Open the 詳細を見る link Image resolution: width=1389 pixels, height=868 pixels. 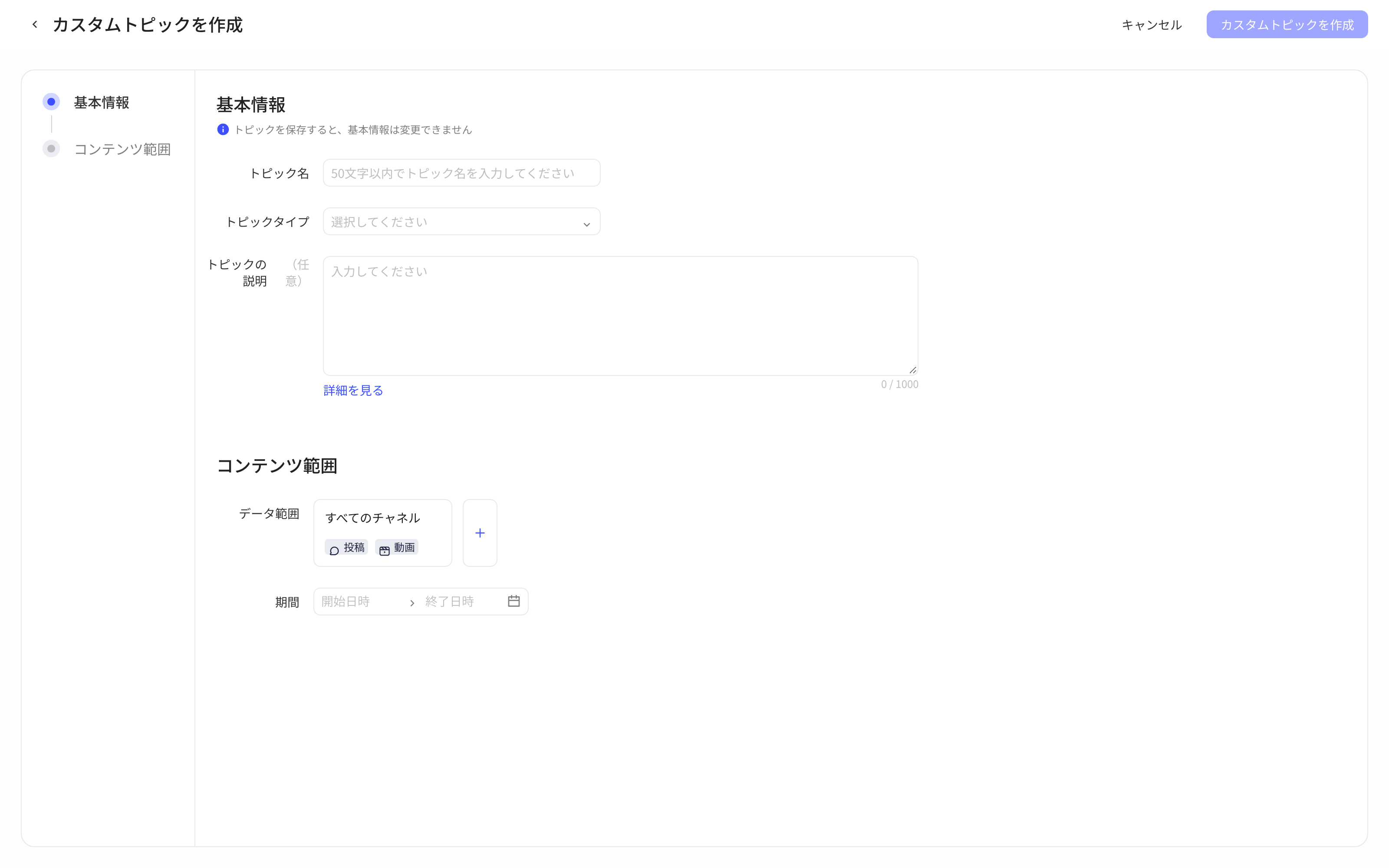pyautogui.click(x=354, y=390)
